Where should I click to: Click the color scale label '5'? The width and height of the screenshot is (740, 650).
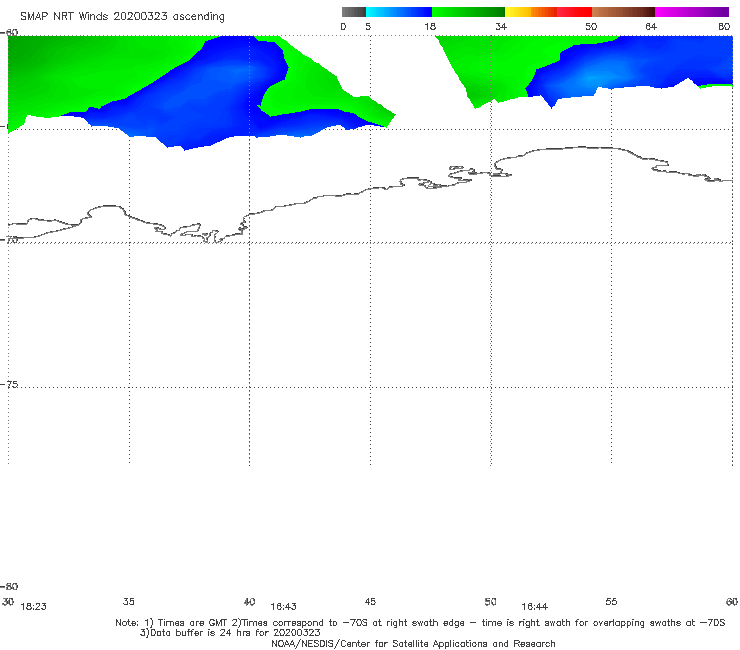coord(368,27)
